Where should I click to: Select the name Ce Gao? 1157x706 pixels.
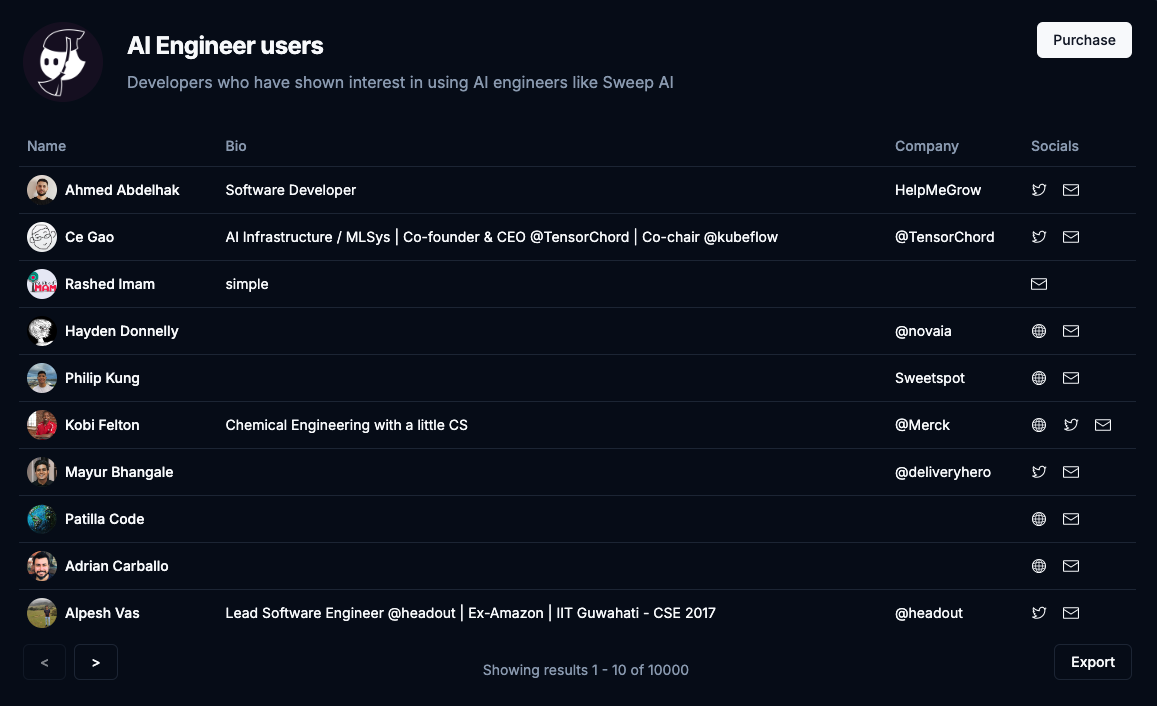pyautogui.click(x=89, y=237)
